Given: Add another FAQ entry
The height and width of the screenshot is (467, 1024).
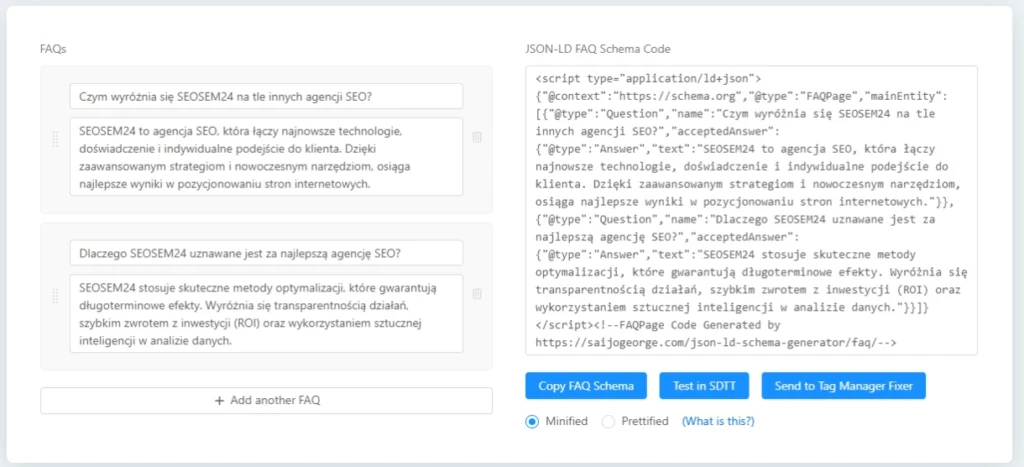Looking at the screenshot, I should pyautogui.click(x=266, y=400).
